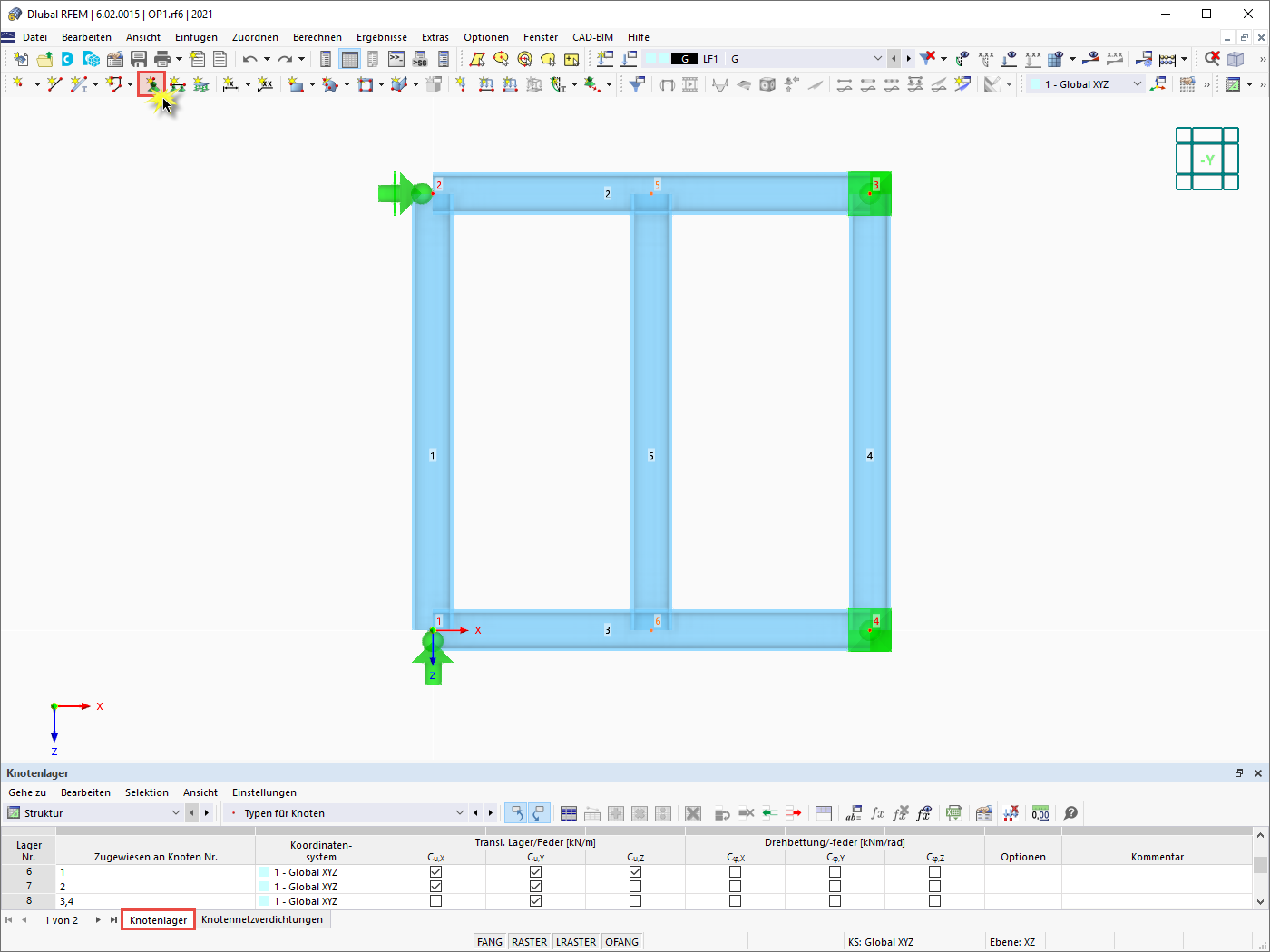Image resolution: width=1270 pixels, height=952 pixels.
Task: Click the -Y view orientation cube
Action: pyautogui.click(x=1207, y=159)
